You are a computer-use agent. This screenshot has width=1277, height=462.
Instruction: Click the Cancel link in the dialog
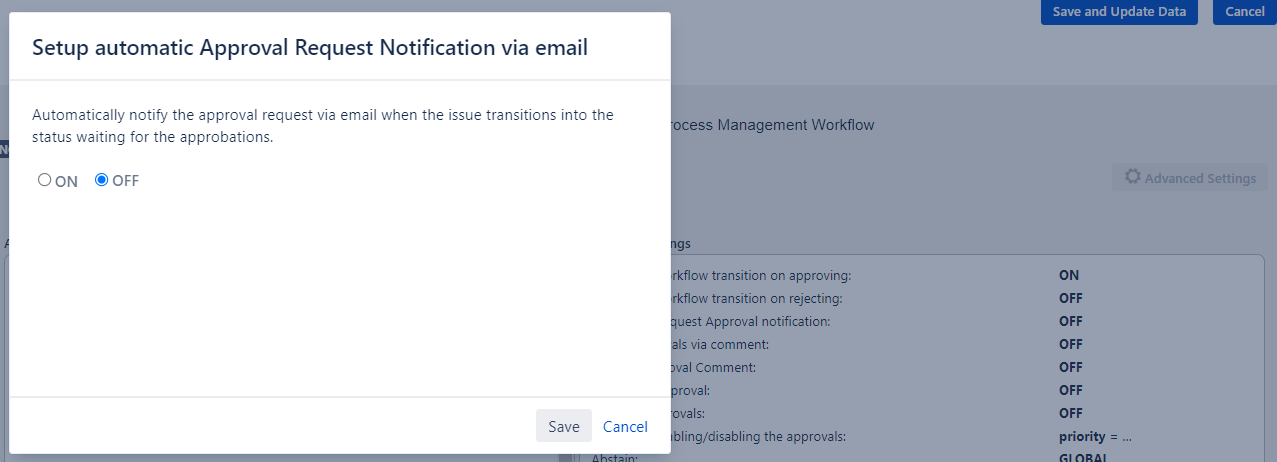(625, 426)
